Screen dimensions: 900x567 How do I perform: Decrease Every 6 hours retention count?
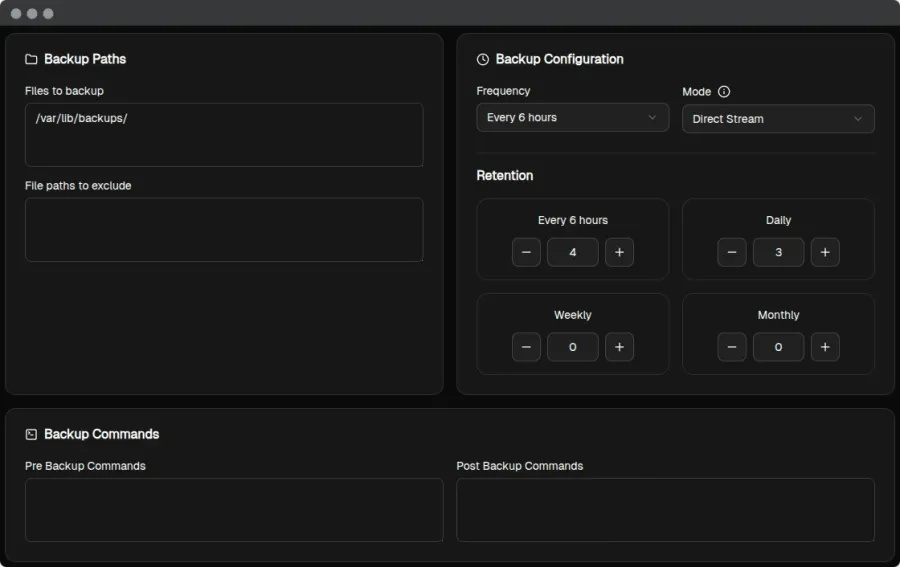coord(526,252)
